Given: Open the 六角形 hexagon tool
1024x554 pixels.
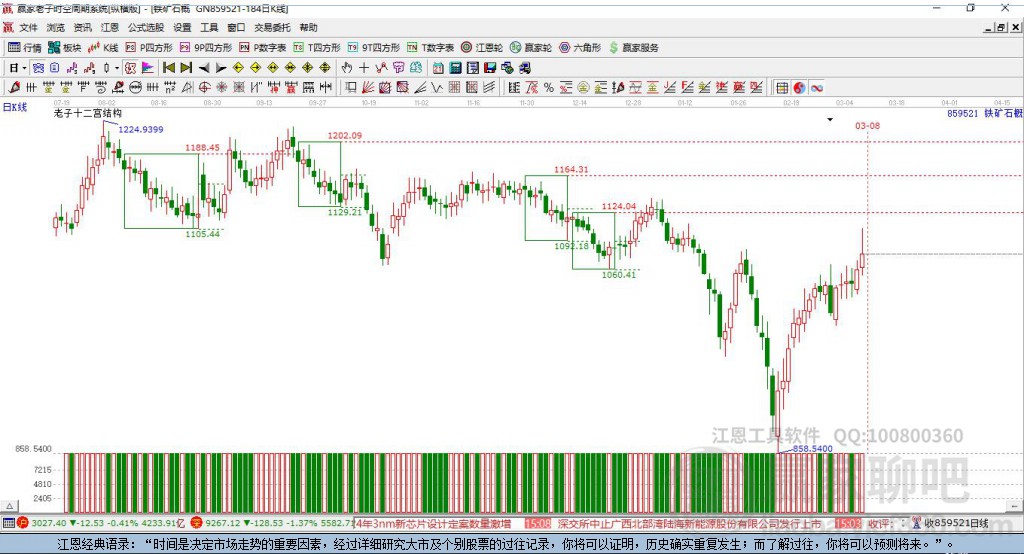Looking at the screenshot, I should click(580, 48).
